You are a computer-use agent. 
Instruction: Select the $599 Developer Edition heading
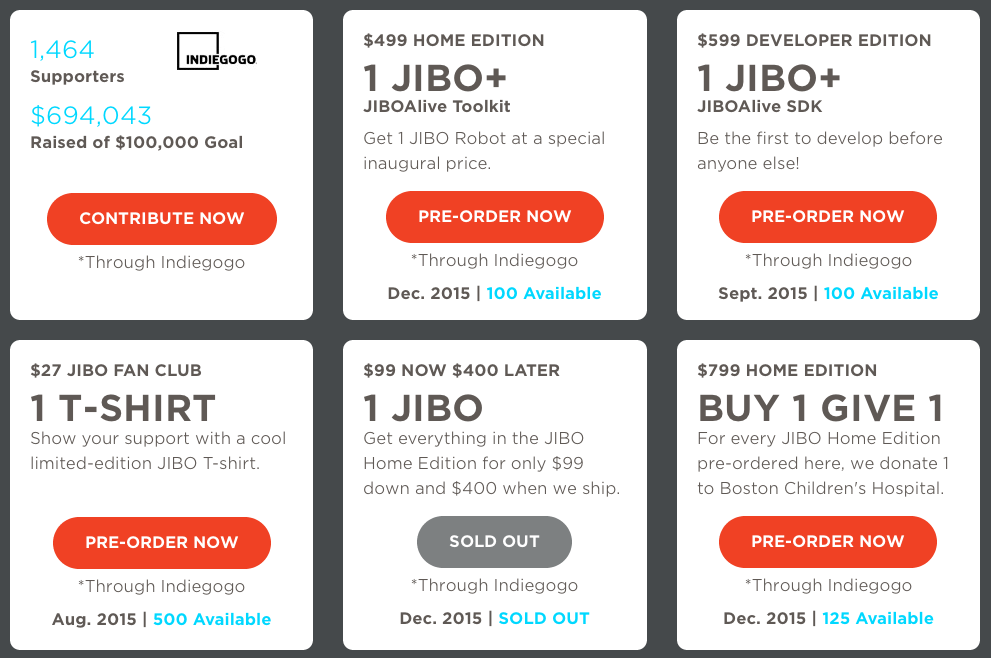pos(814,40)
